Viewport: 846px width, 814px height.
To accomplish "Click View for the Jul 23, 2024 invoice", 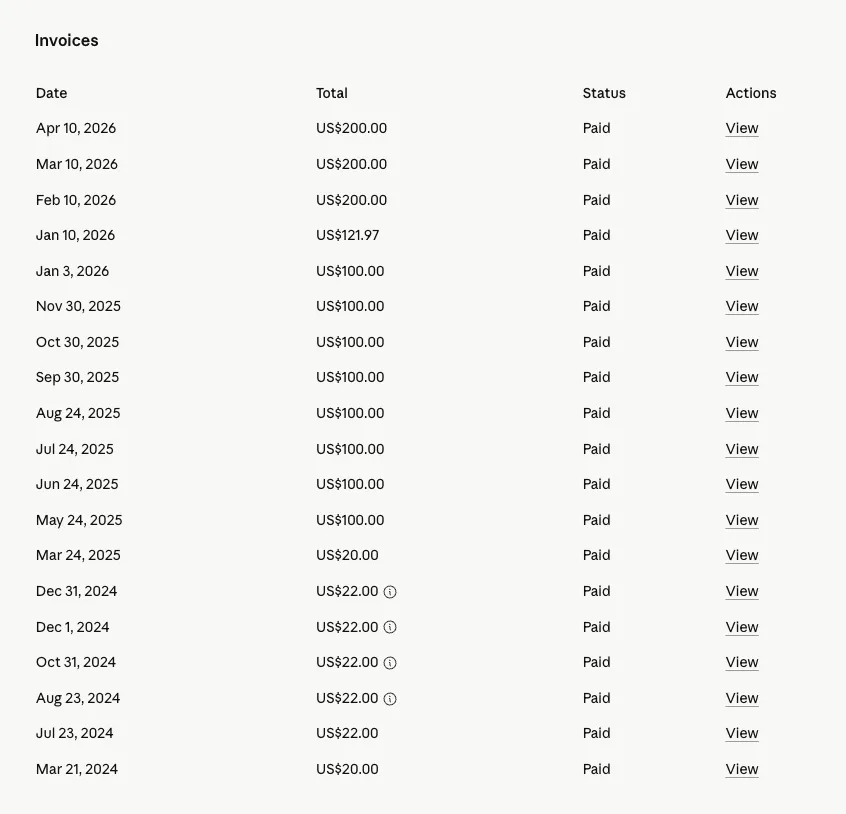I will [741, 733].
